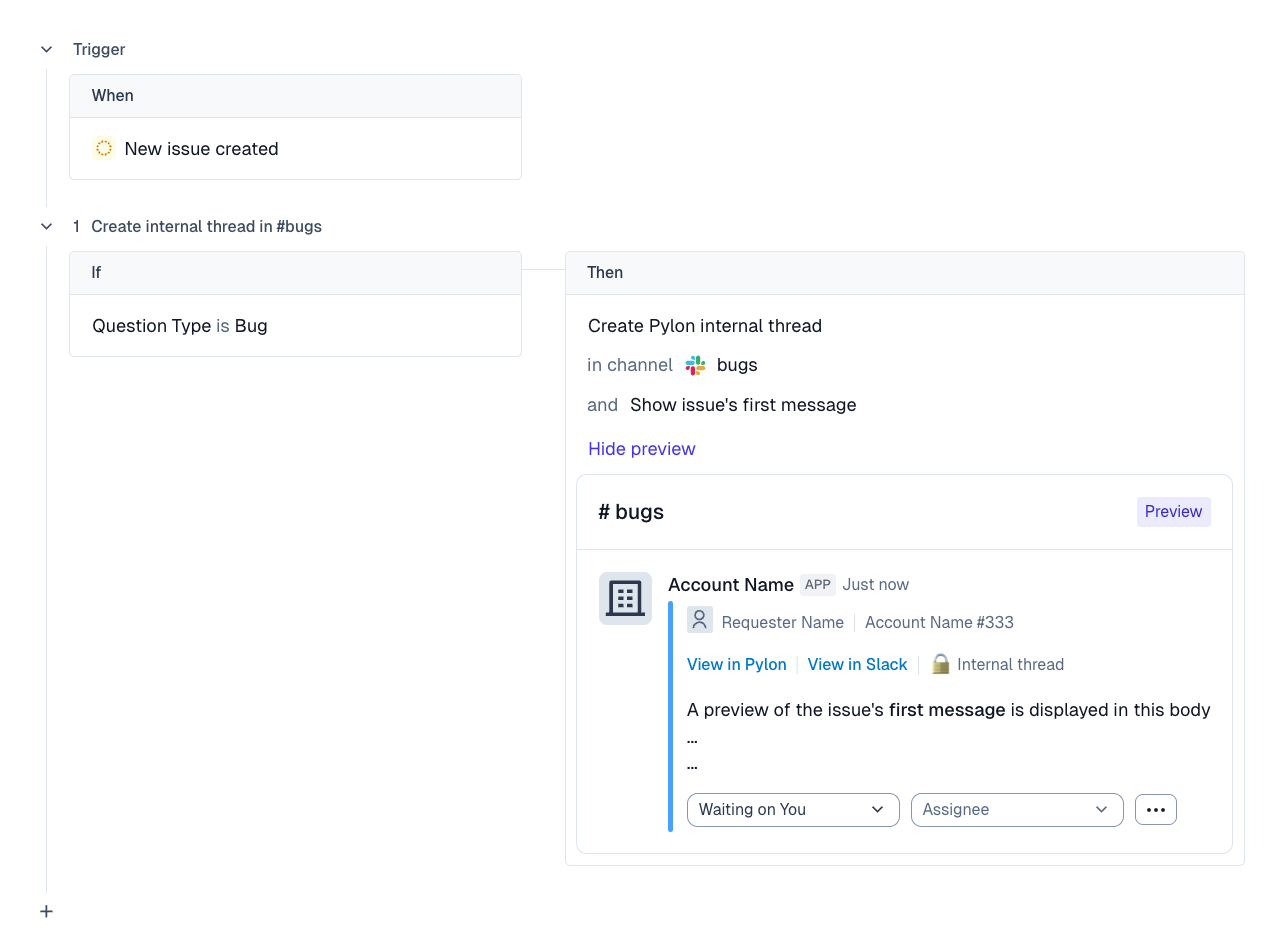This screenshot has height=946, width=1286.
Task: Collapse the Create internal thread step chevron
Action: point(46,226)
